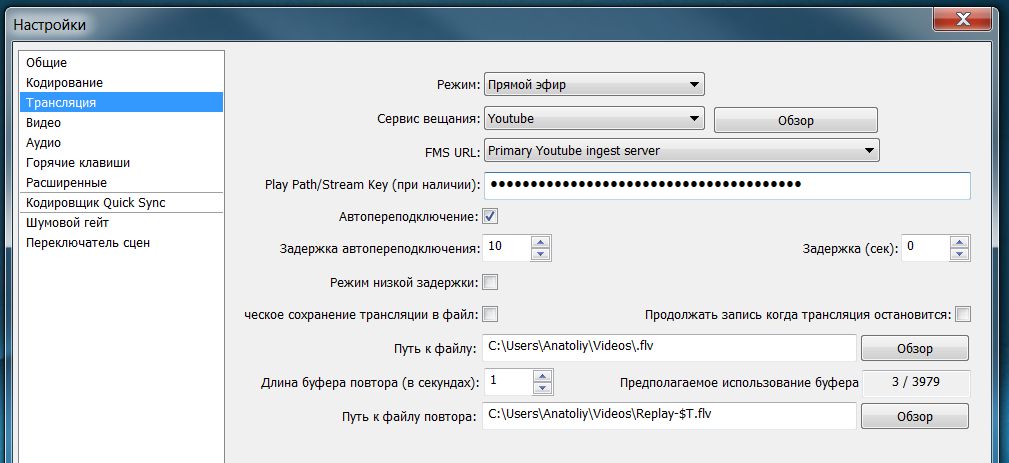1009x463 pixels.
Task: Select Шумовой гейт plugin settings
Action: click(x=68, y=222)
